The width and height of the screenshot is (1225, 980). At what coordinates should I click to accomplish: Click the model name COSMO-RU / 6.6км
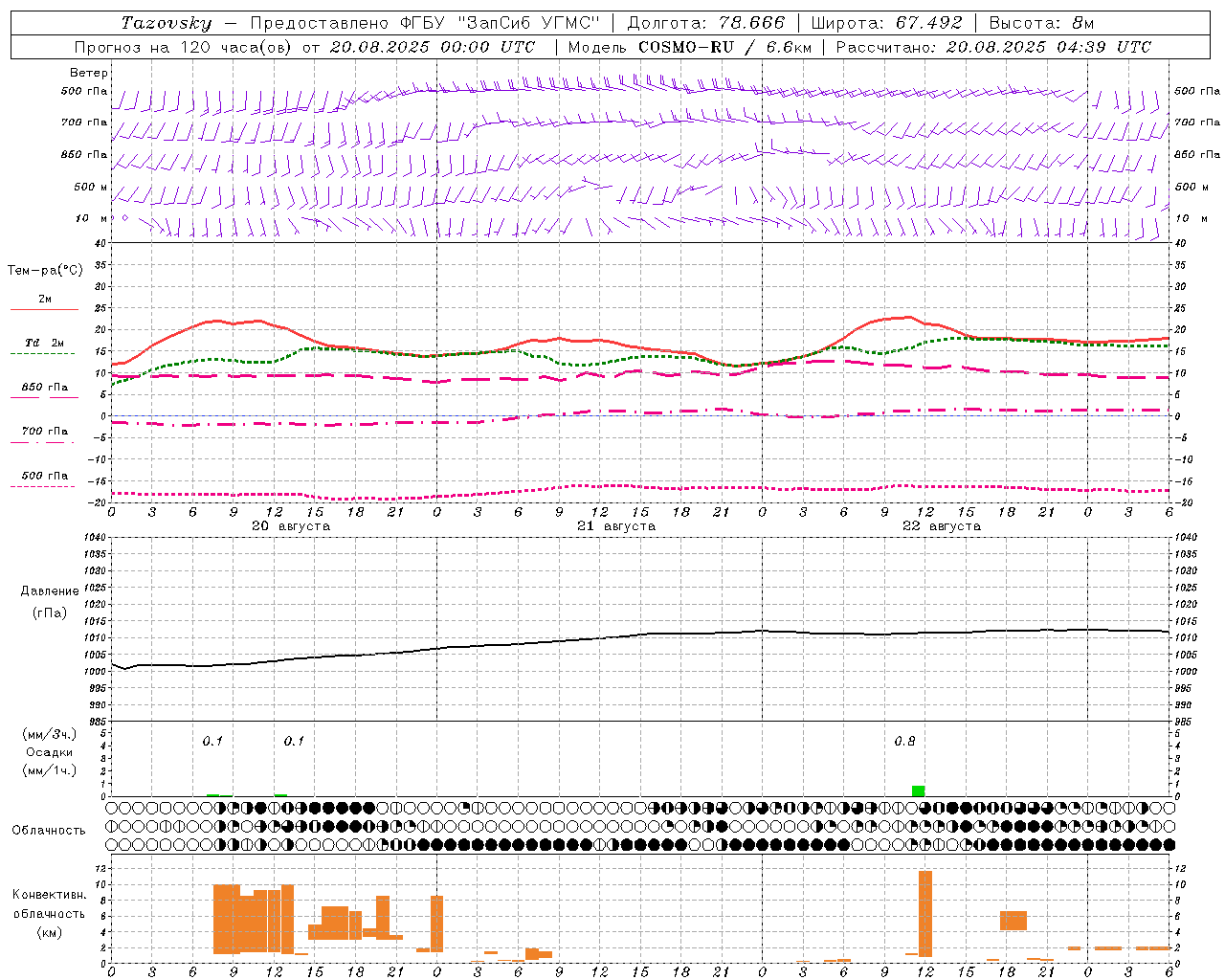tap(725, 47)
